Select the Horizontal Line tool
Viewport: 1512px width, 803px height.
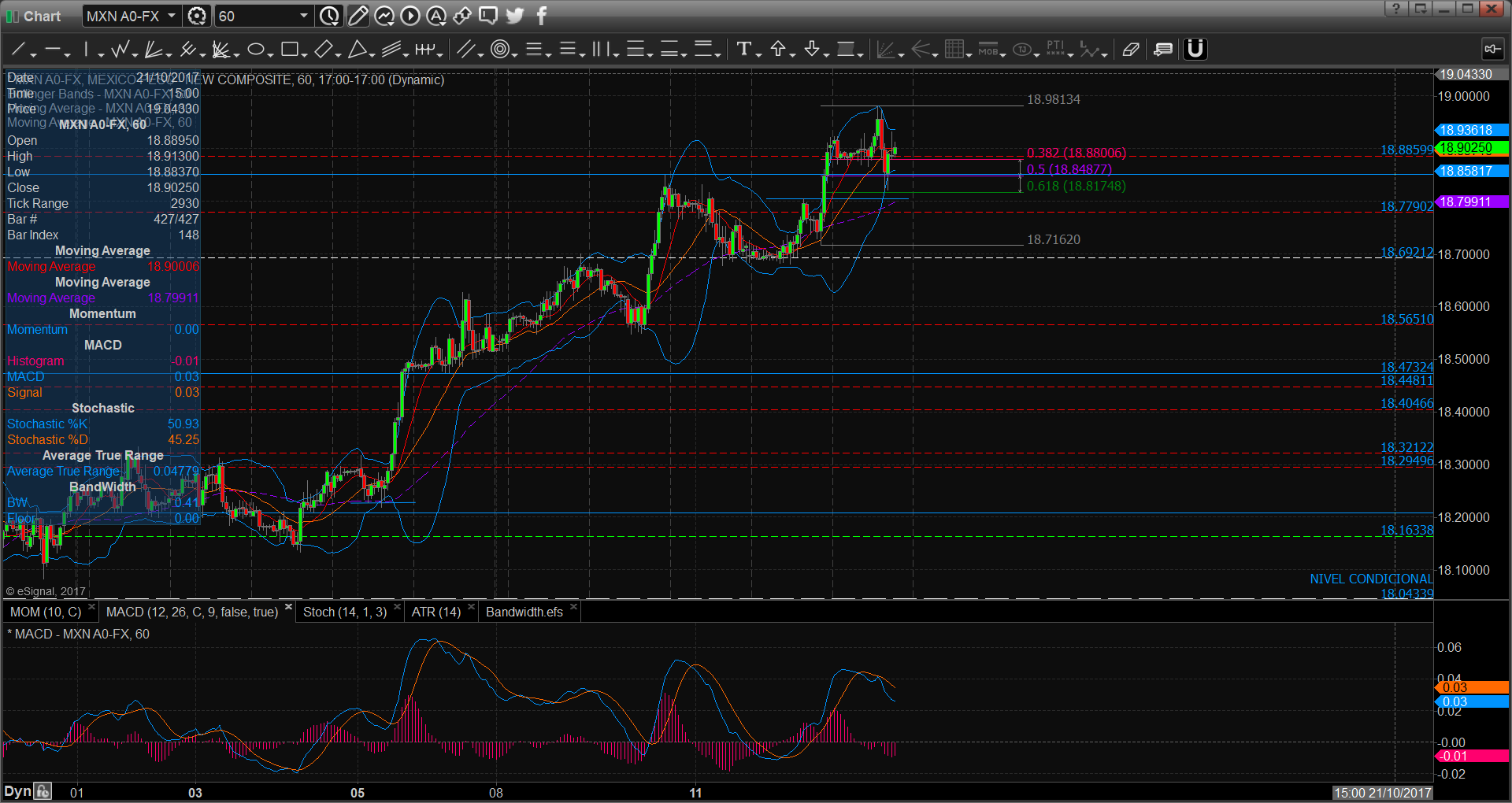52,50
